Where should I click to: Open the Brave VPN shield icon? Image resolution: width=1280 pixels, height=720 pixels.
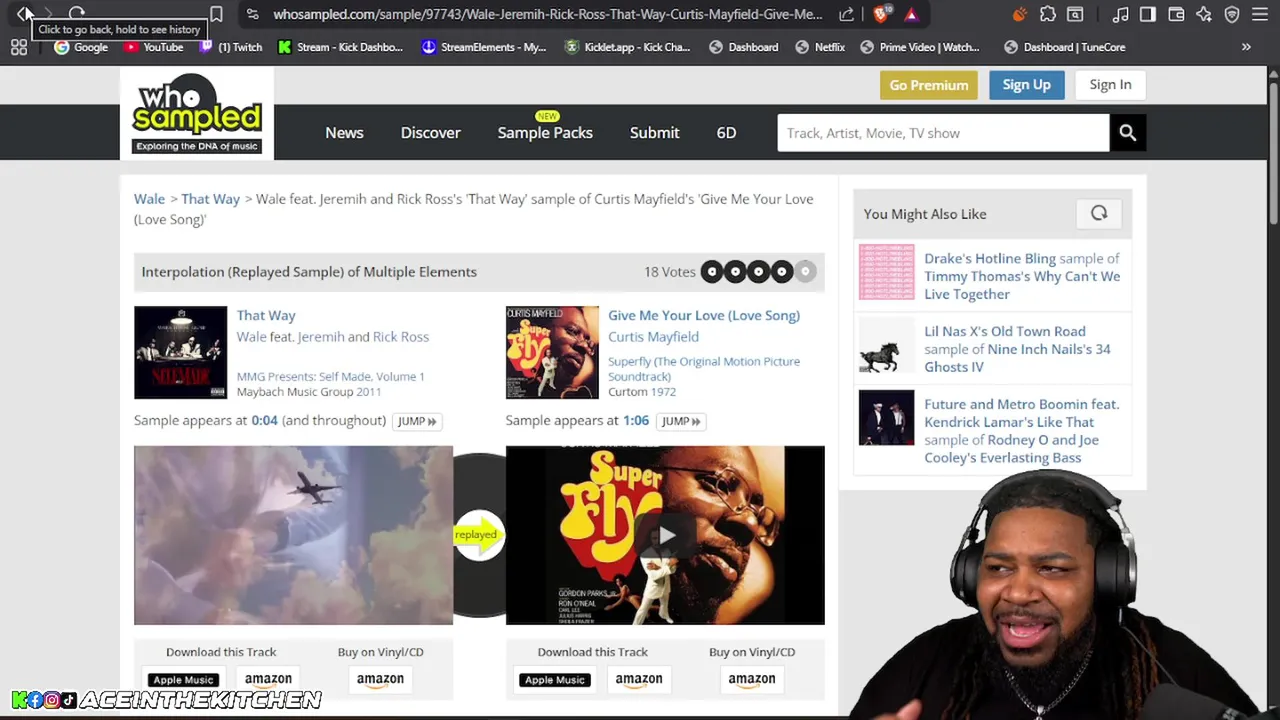(1232, 14)
